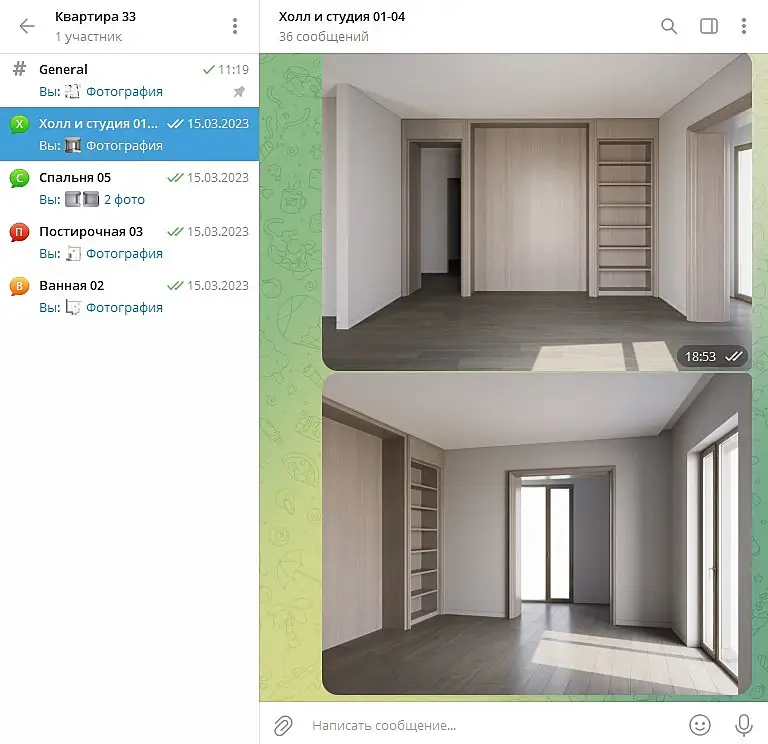Click the Фотография text in General row
Screen dimensions: 768x744
(124, 92)
